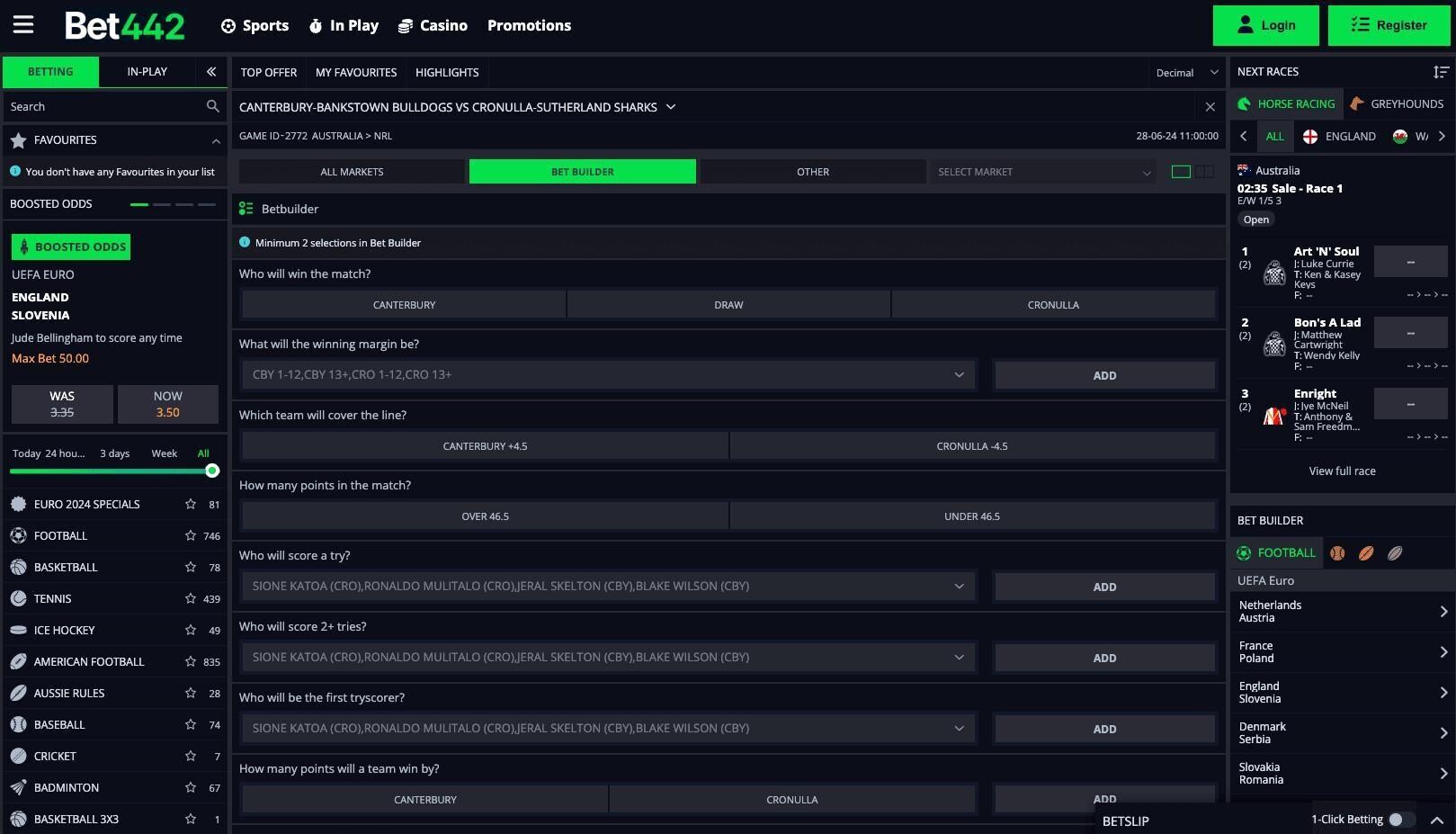Star the Baseball row
Viewport: 1456px width, 834px height.
pyautogui.click(x=191, y=725)
